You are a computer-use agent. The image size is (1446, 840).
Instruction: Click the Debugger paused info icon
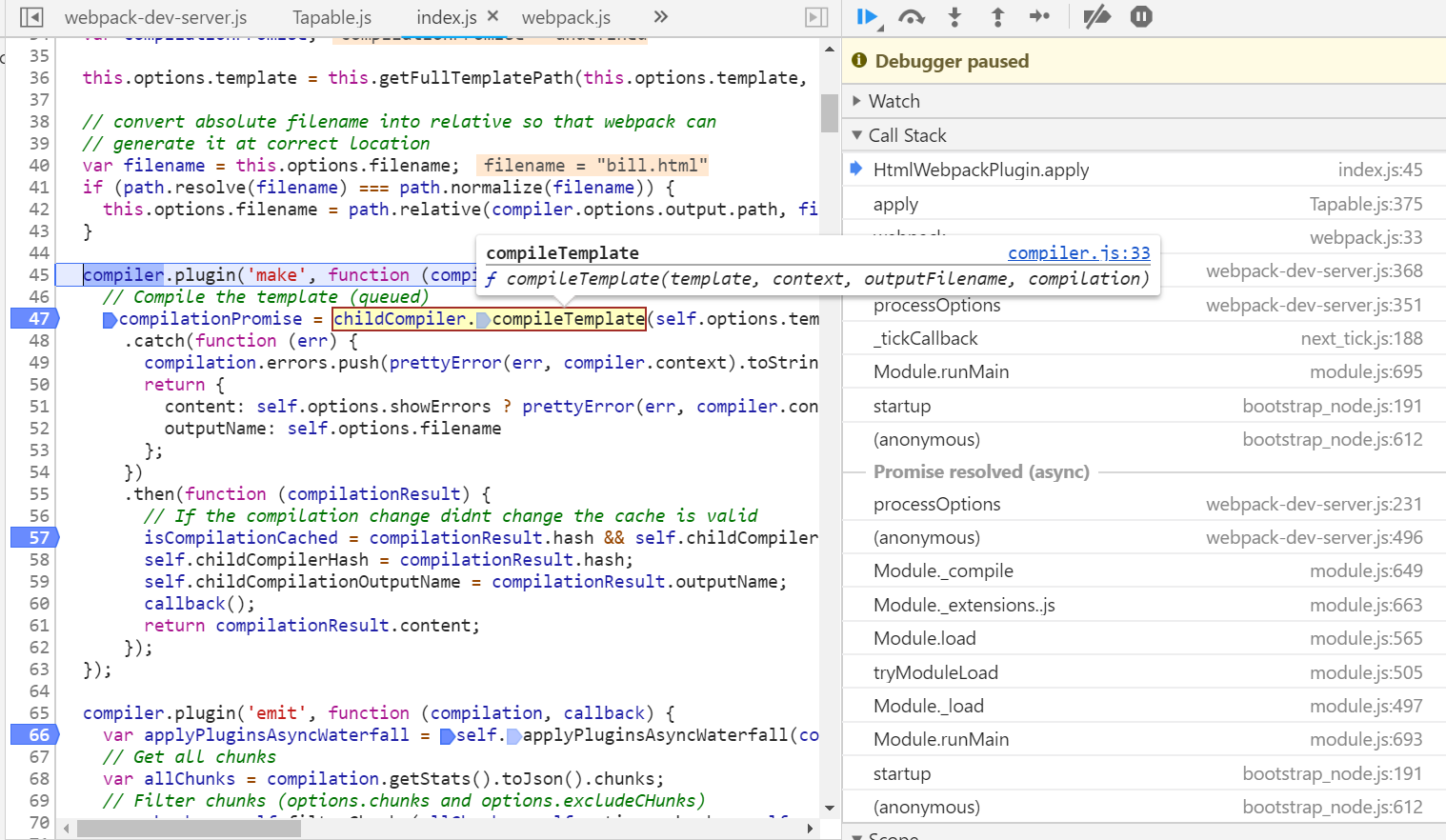click(x=859, y=61)
